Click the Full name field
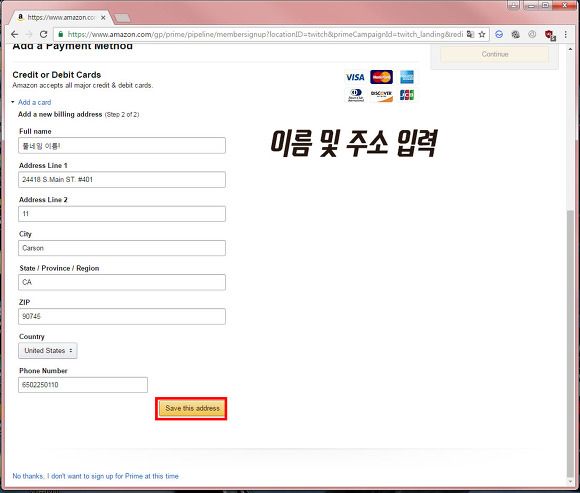The height and width of the screenshot is (493, 580). pyautogui.click(x=122, y=146)
